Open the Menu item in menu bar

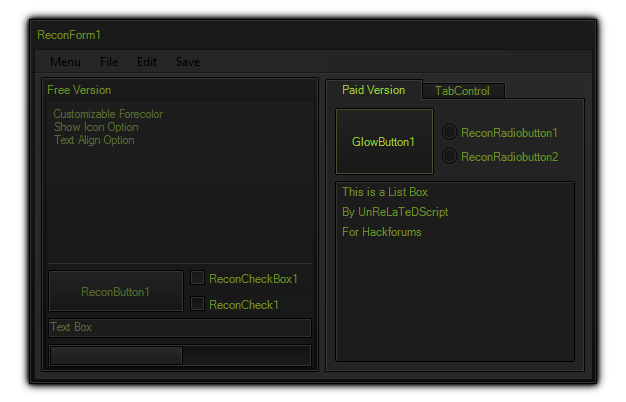click(65, 62)
